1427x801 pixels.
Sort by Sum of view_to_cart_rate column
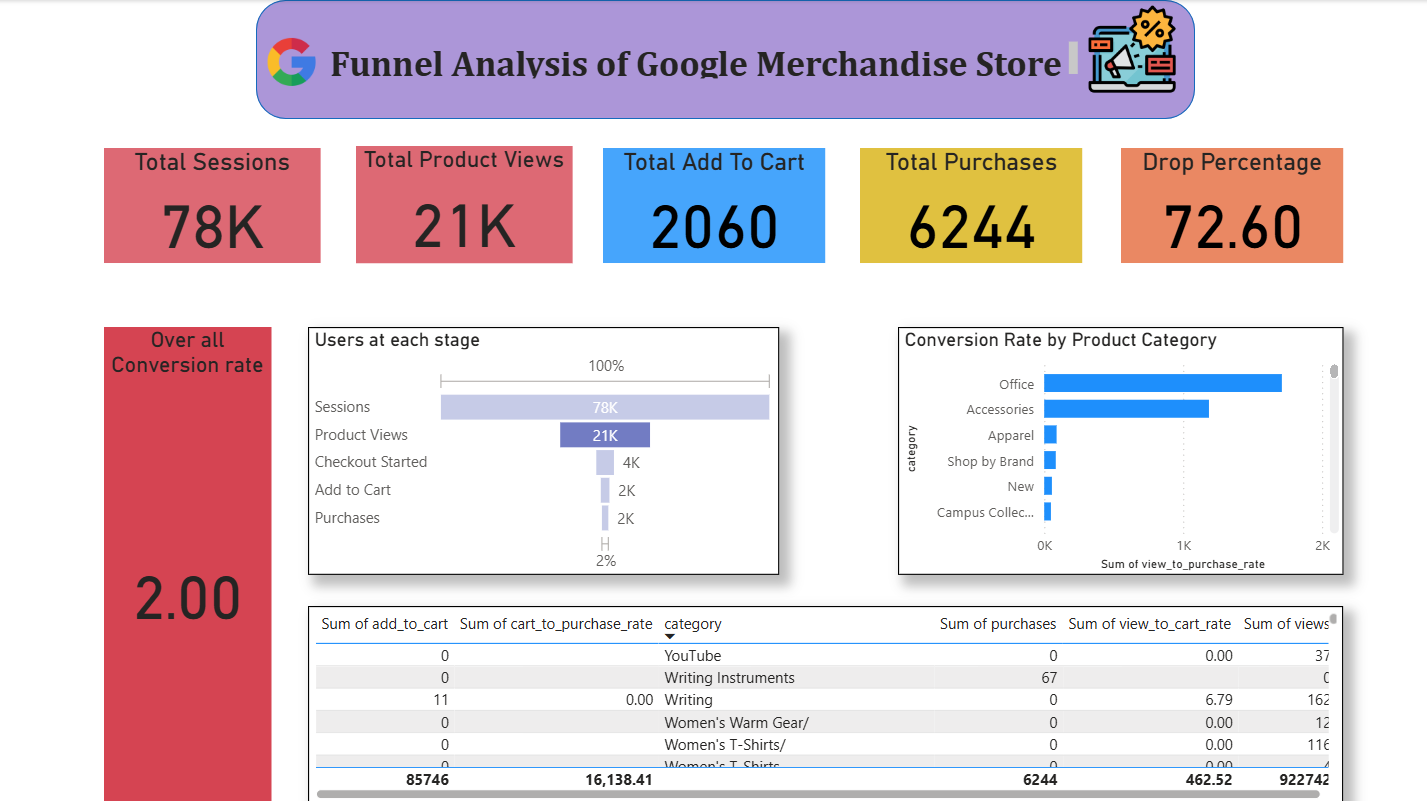[x=1150, y=624]
